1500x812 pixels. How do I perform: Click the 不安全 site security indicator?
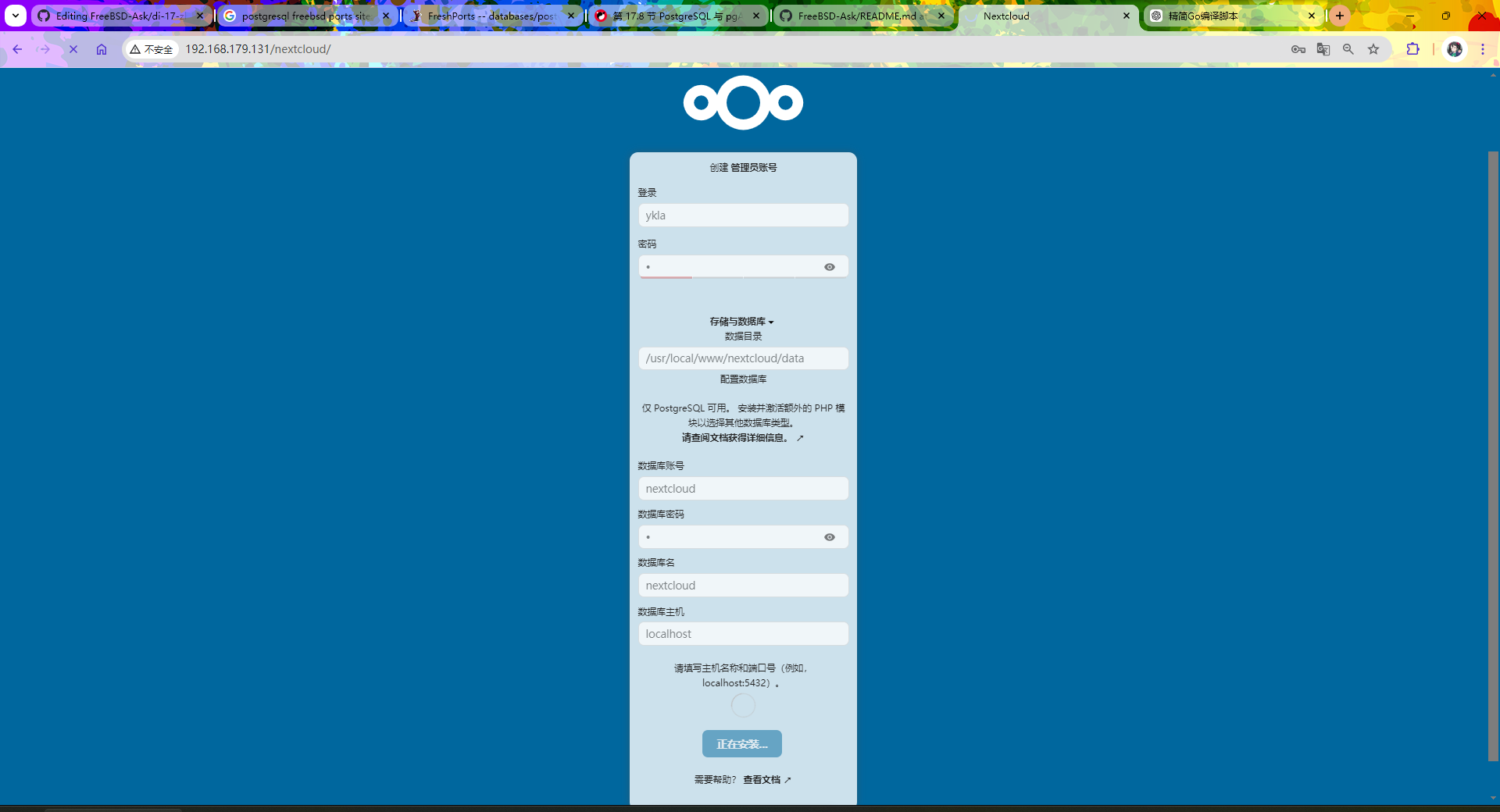tap(152, 49)
